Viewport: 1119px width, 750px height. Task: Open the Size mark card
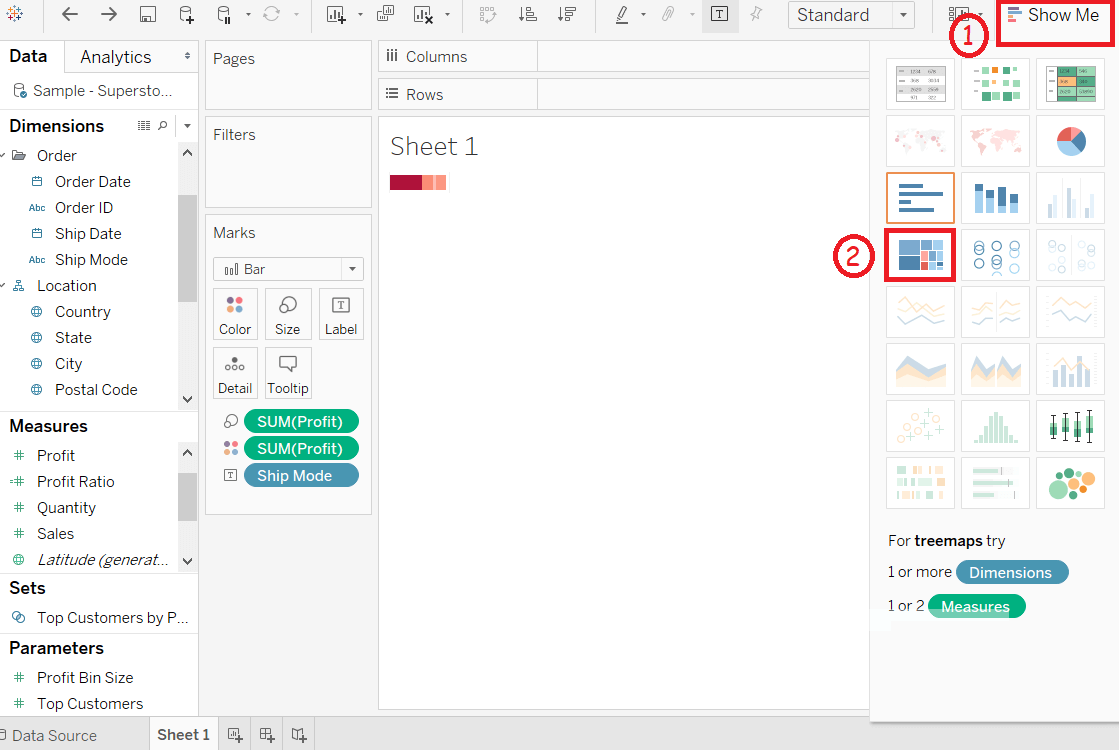[288, 315]
